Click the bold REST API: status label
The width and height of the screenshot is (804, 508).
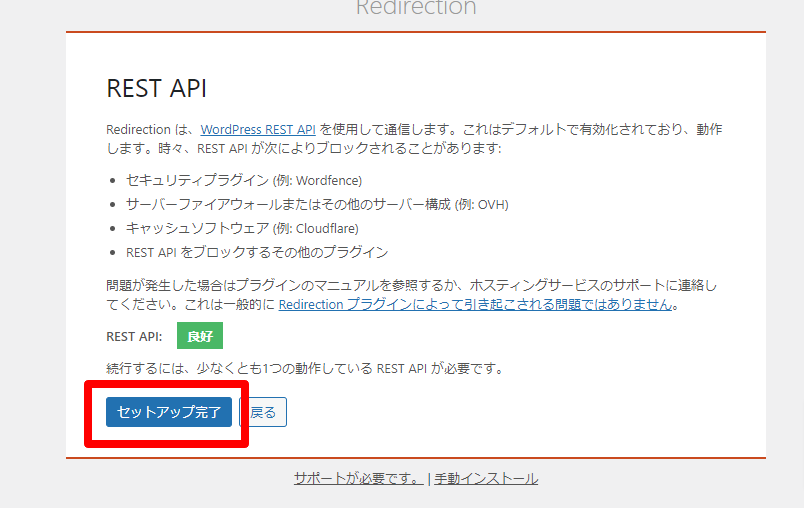134,336
